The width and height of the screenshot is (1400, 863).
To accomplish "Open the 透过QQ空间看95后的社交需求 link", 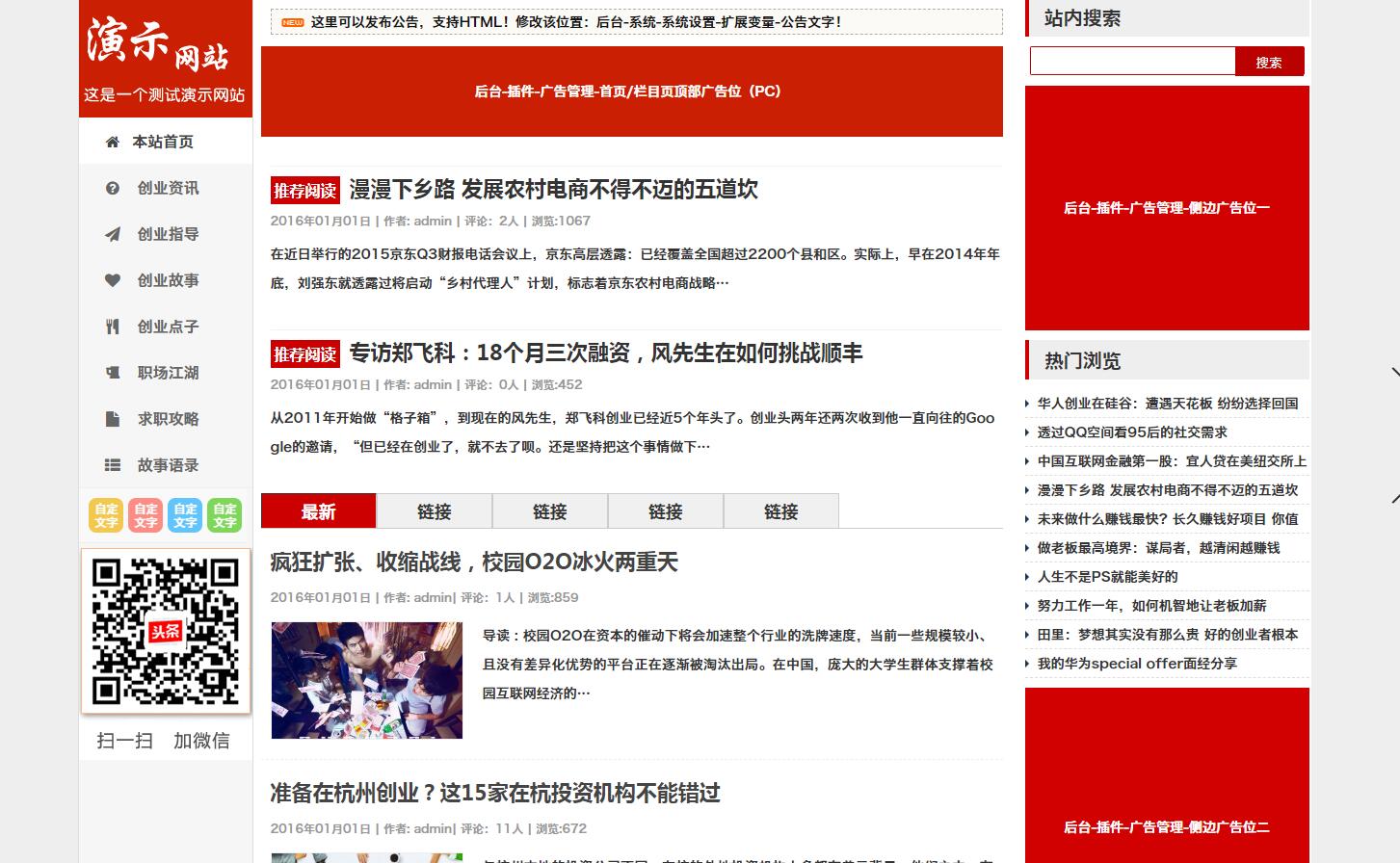I will pos(1133,432).
